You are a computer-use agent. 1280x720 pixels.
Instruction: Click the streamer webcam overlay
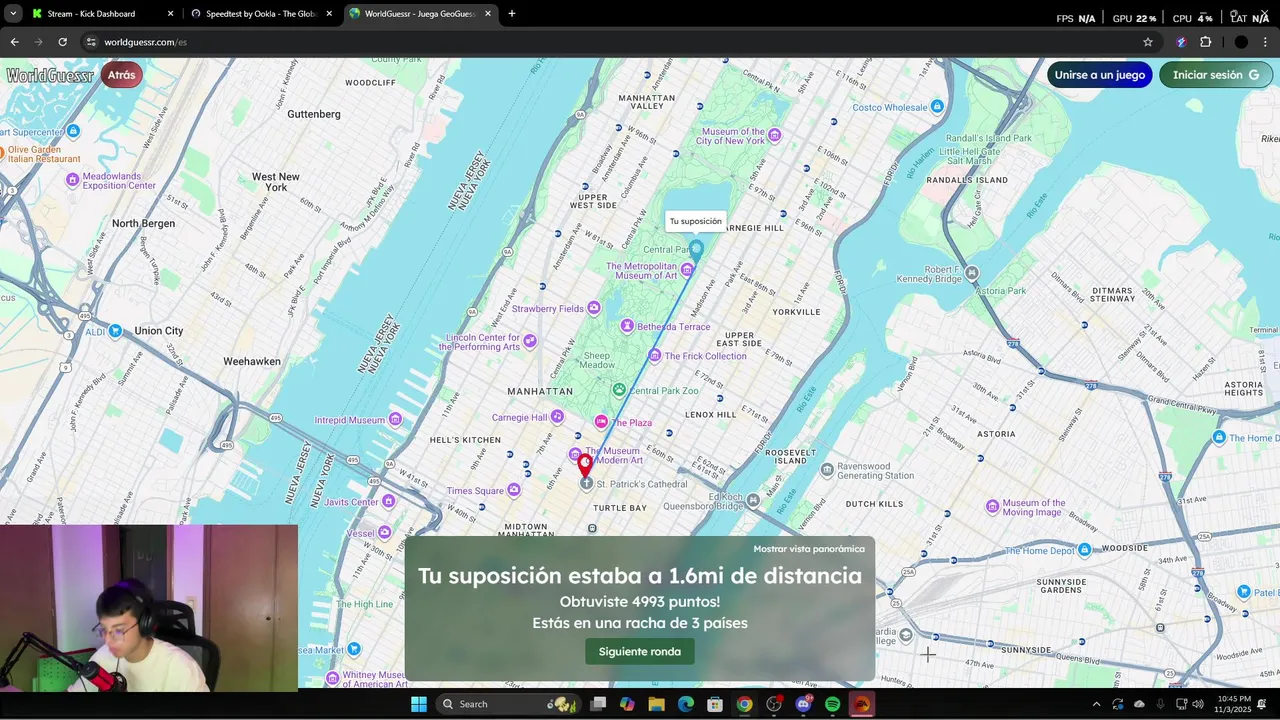click(149, 608)
